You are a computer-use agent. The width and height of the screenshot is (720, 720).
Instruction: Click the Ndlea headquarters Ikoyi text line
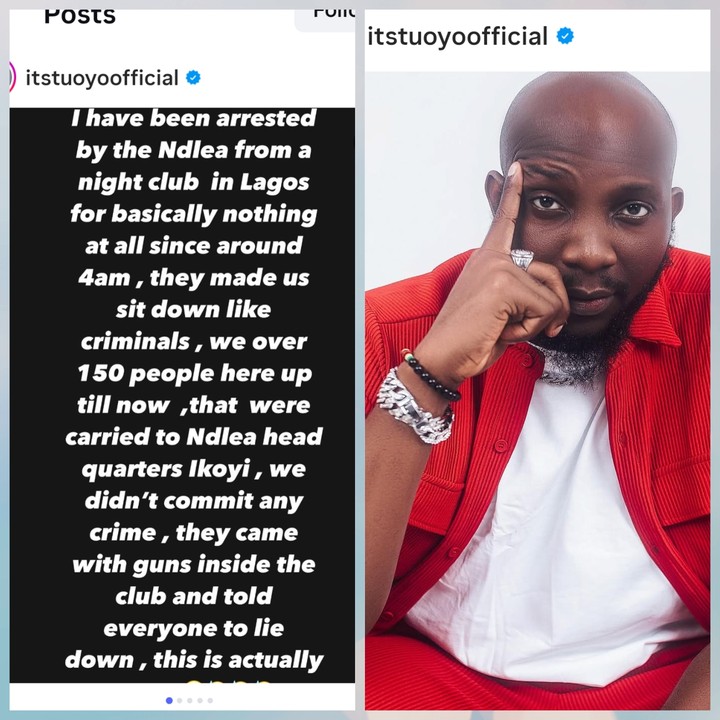coord(194,452)
